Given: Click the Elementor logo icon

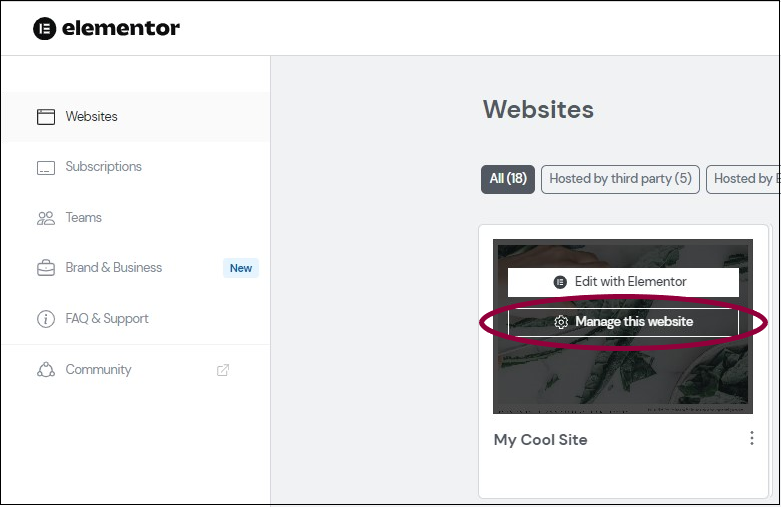Looking at the screenshot, I should pos(44,28).
